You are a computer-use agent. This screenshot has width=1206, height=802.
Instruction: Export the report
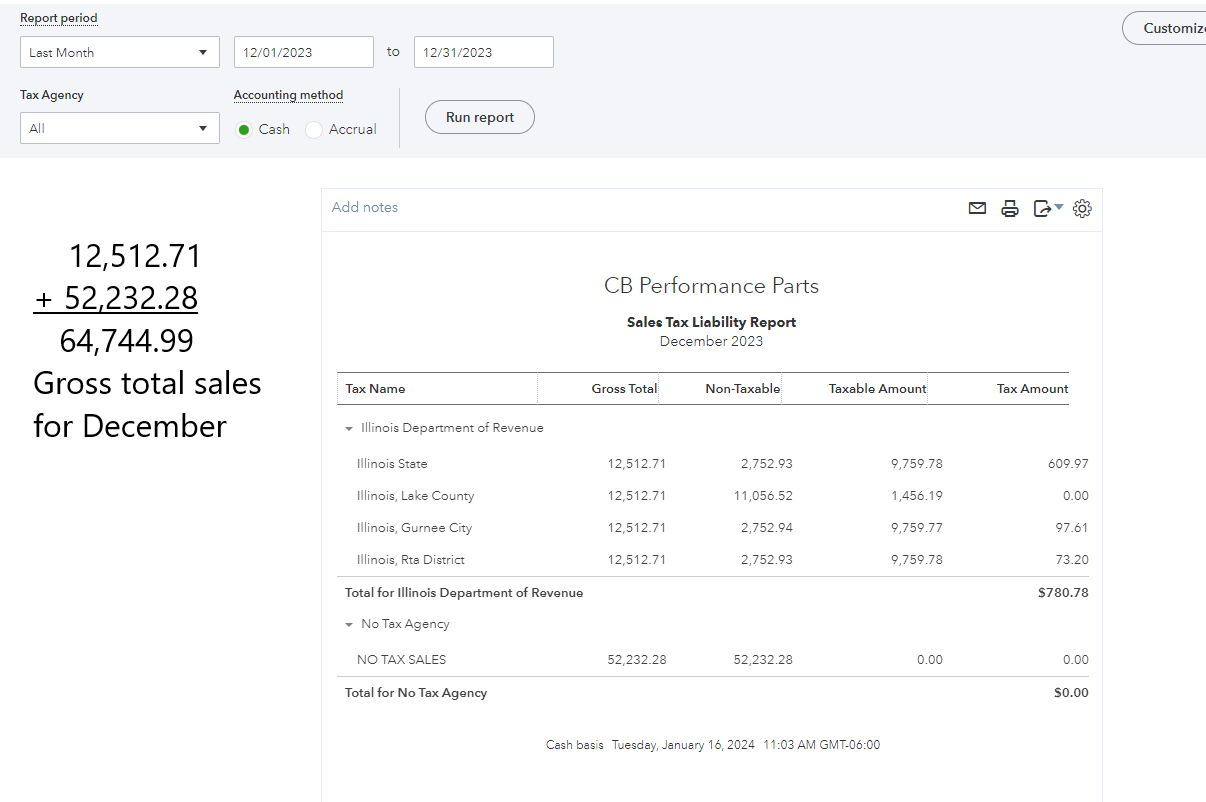1043,208
